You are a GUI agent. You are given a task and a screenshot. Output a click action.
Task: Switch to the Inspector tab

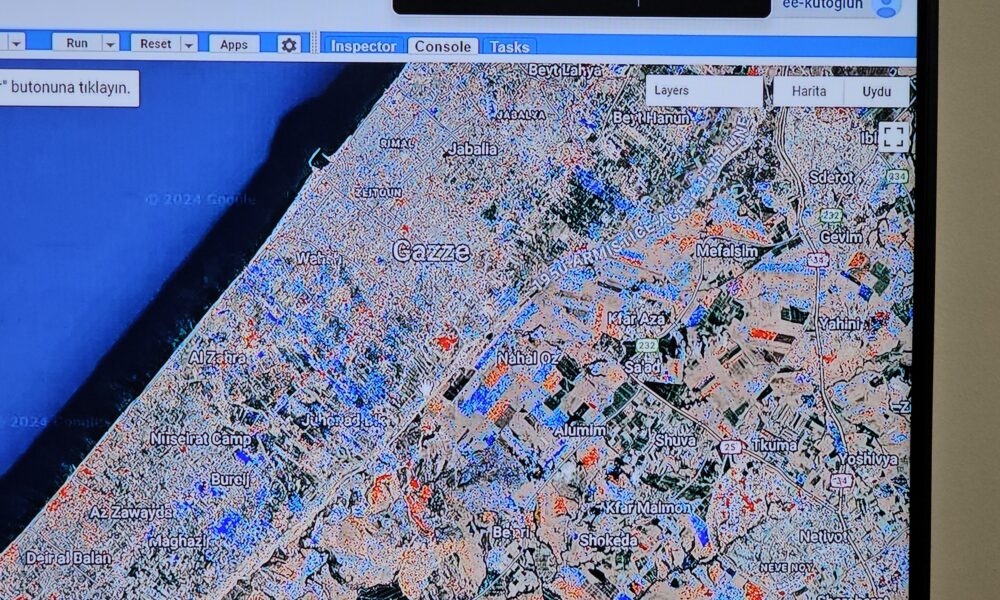coord(364,46)
